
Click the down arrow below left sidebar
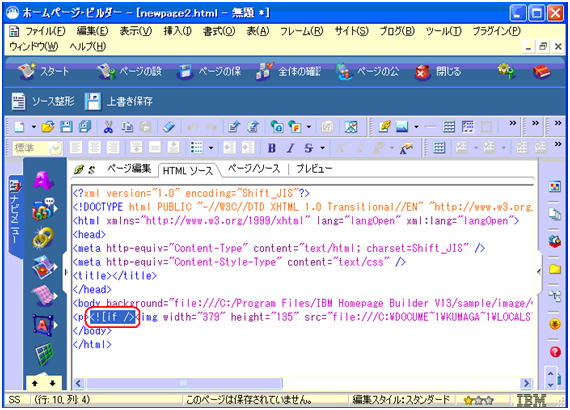pyautogui.click(x=53, y=383)
